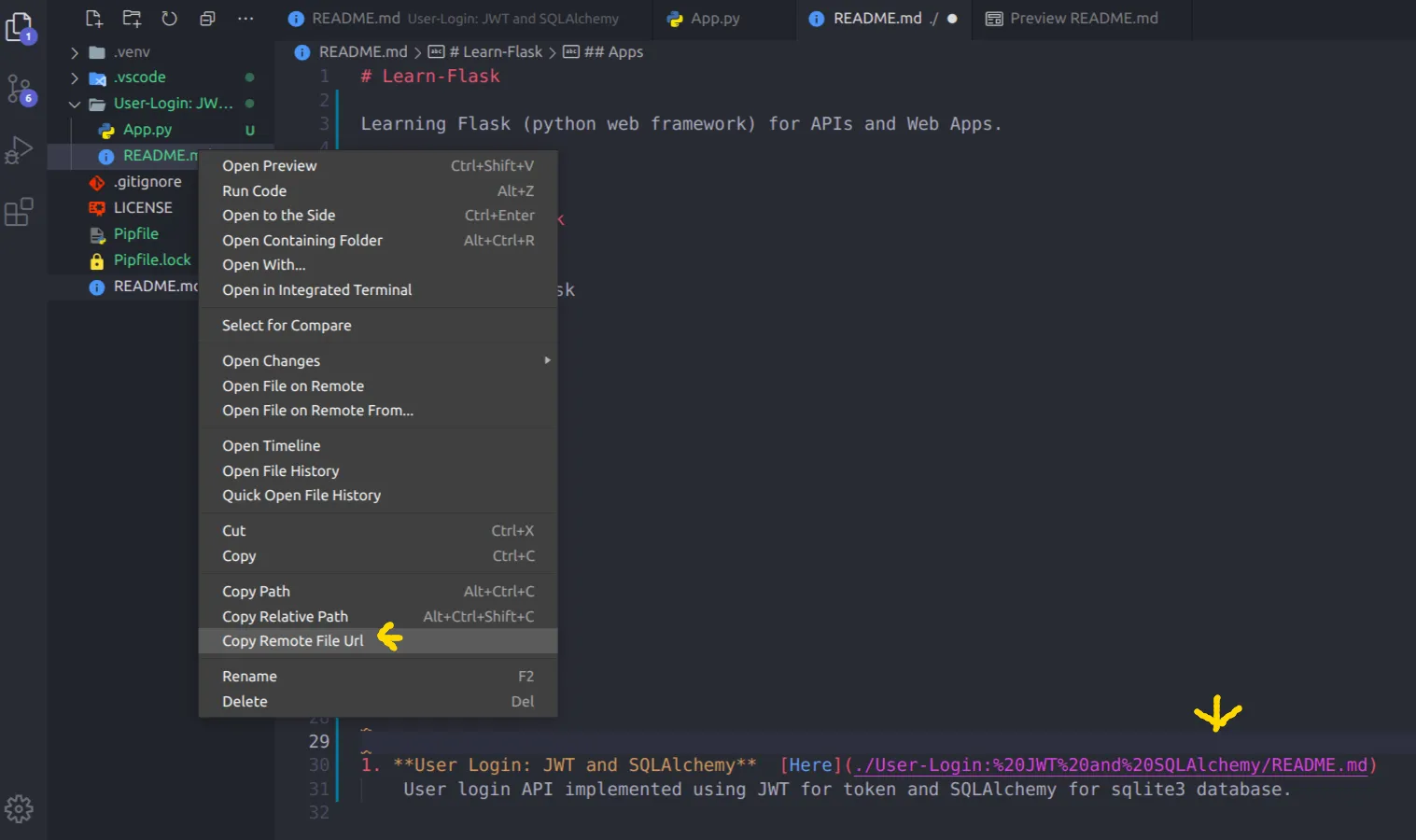Image resolution: width=1416 pixels, height=840 pixels.
Task: Select the .venv folder name in the tree
Action: (x=132, y=52)
